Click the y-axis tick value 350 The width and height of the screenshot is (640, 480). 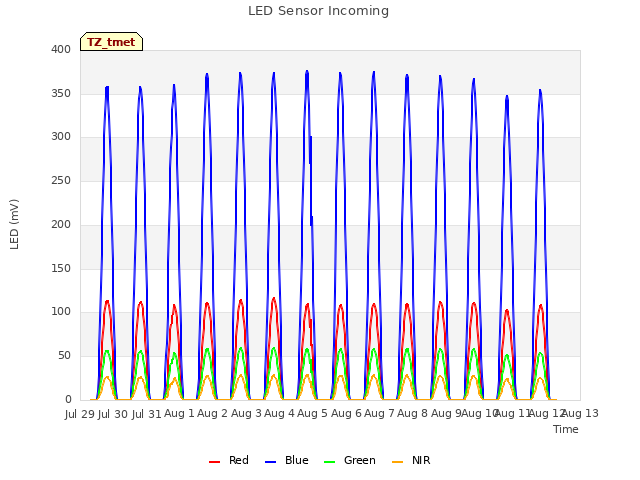[61, 93]
